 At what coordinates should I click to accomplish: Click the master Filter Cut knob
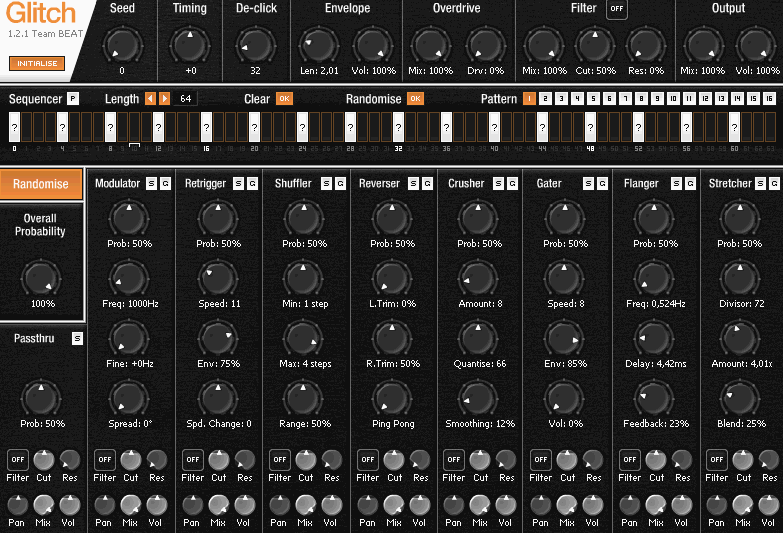[595, 45]
